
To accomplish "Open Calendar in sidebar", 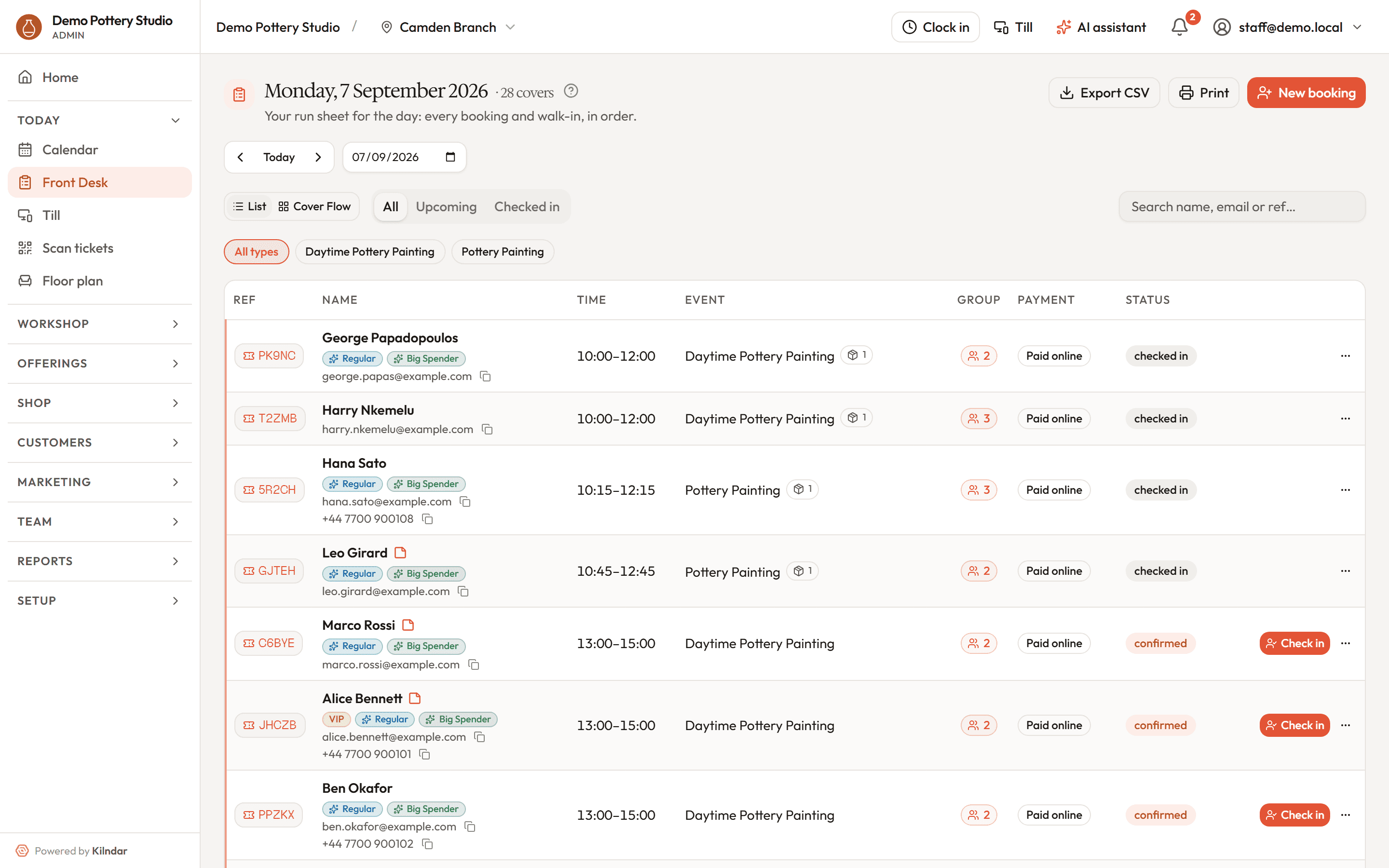I will pyautogui.click(x=99, y=150).
